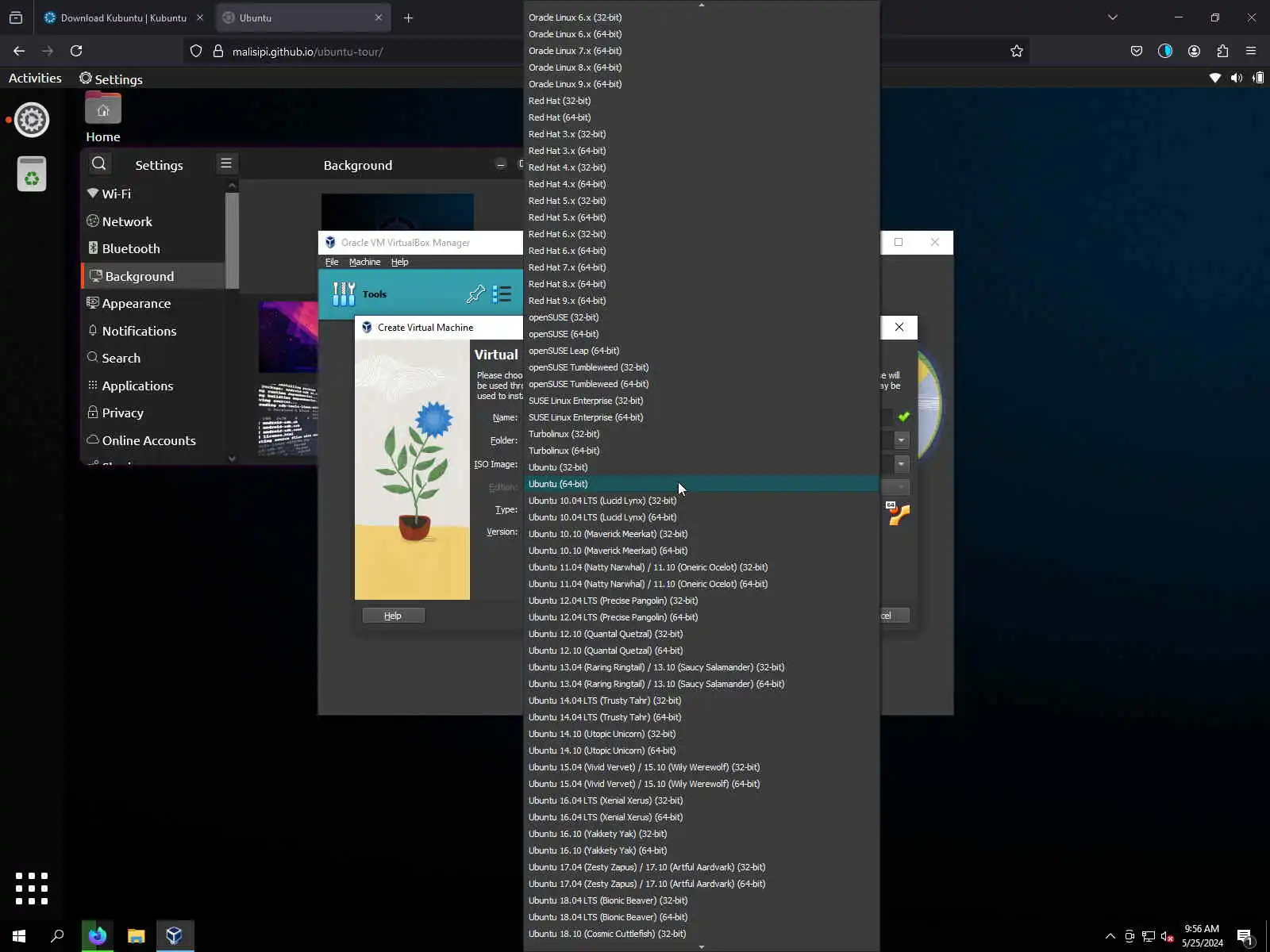Open Windows taskbar search

pyautogui.click(x=57, y=936)
